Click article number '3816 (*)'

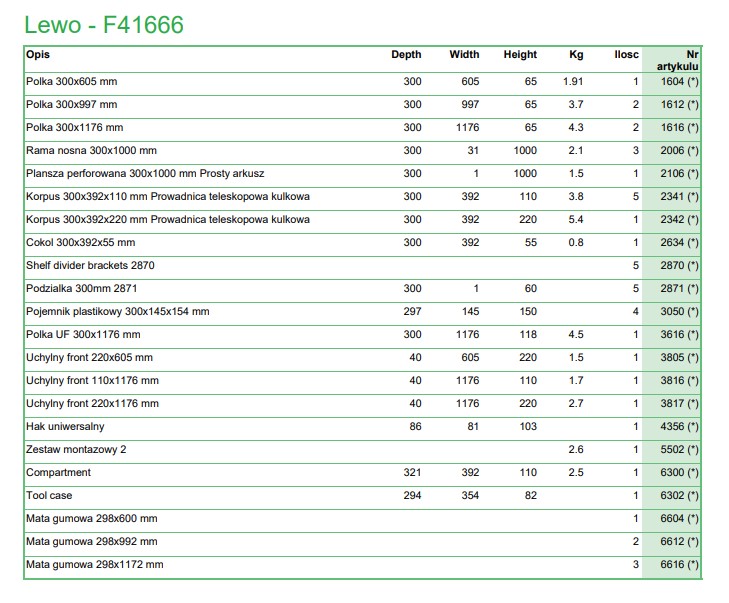pos(680,381)
